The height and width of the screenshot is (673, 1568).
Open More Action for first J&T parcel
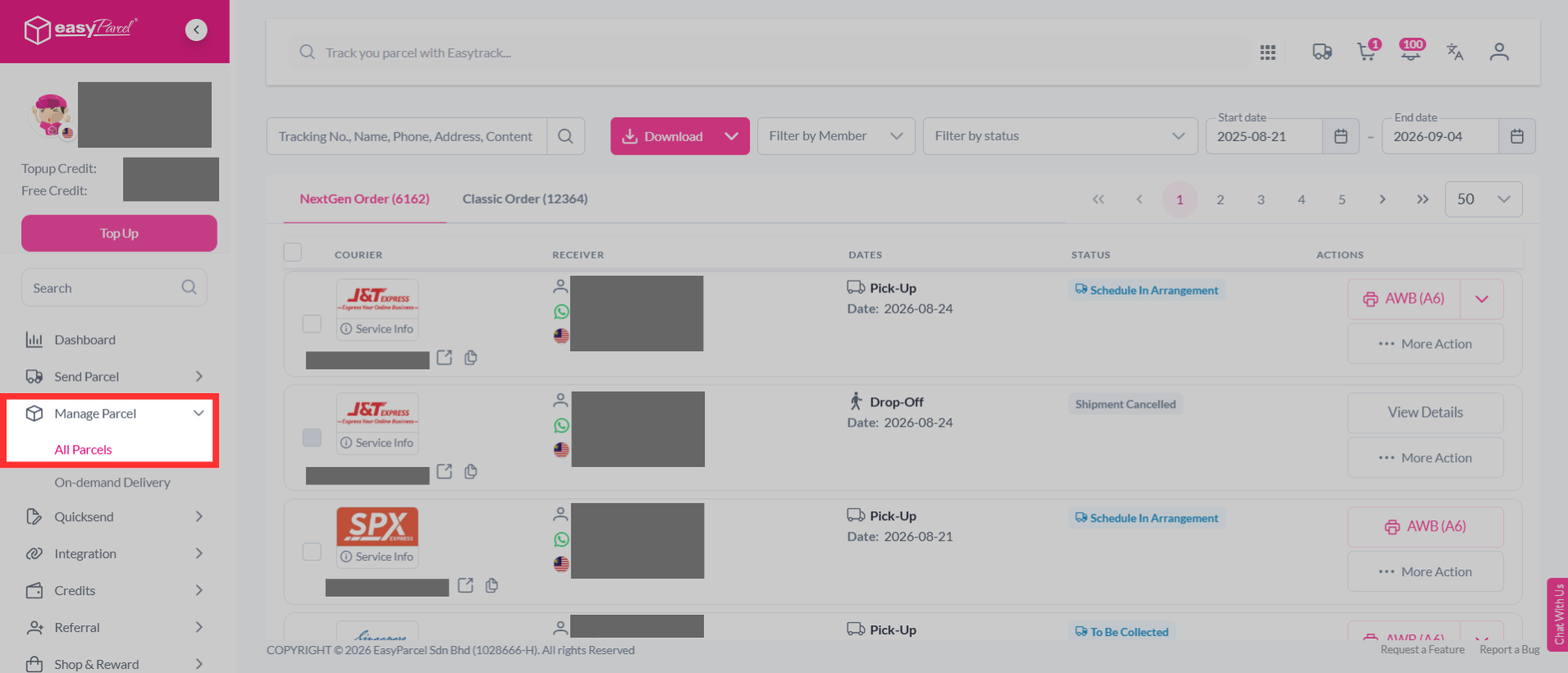1425,344
